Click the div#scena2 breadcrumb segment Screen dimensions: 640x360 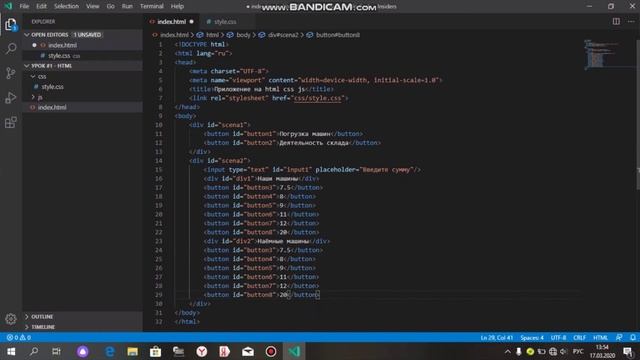coord(283,35)
